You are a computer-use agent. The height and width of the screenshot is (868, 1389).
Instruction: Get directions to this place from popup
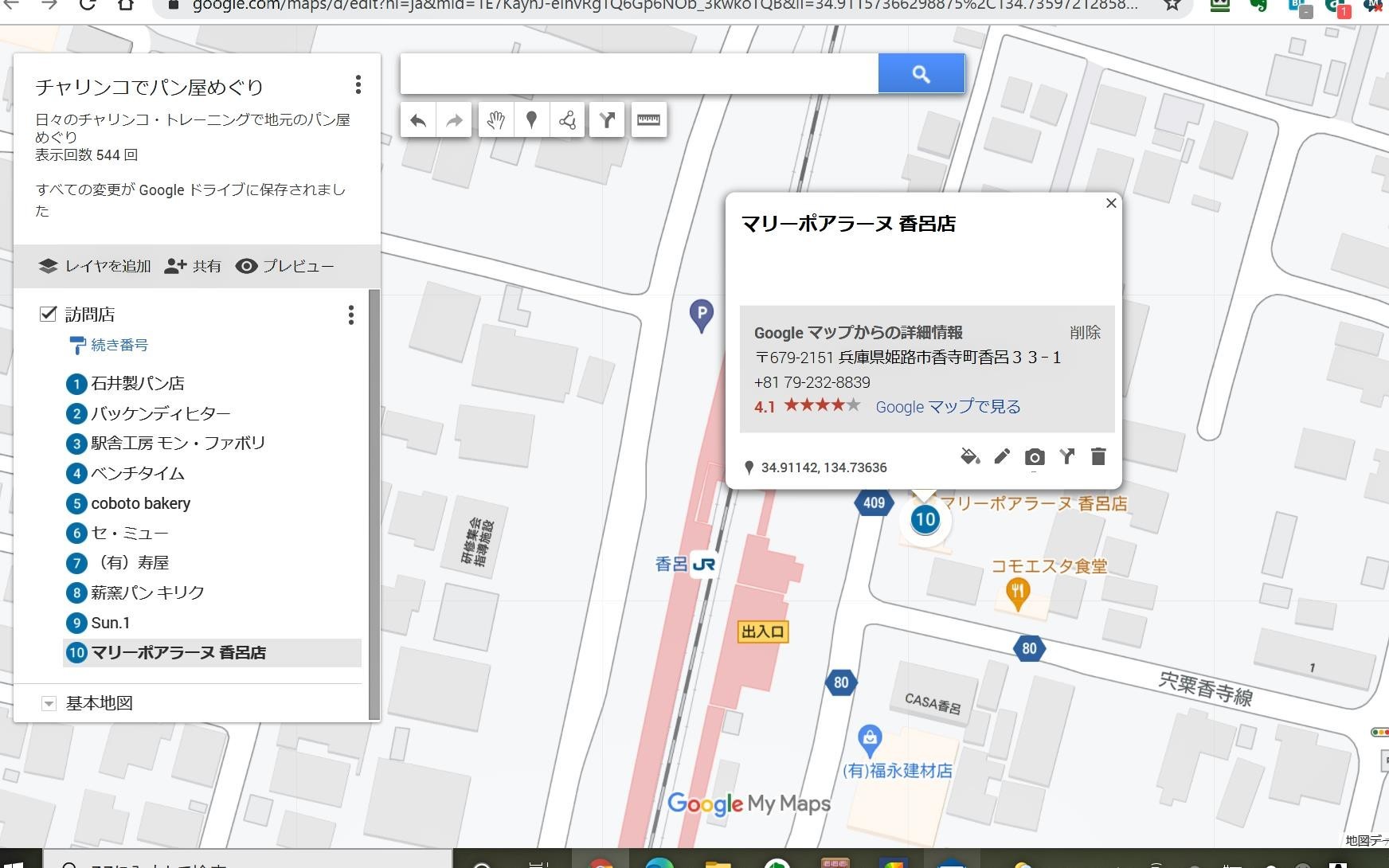pos(1066,456)
